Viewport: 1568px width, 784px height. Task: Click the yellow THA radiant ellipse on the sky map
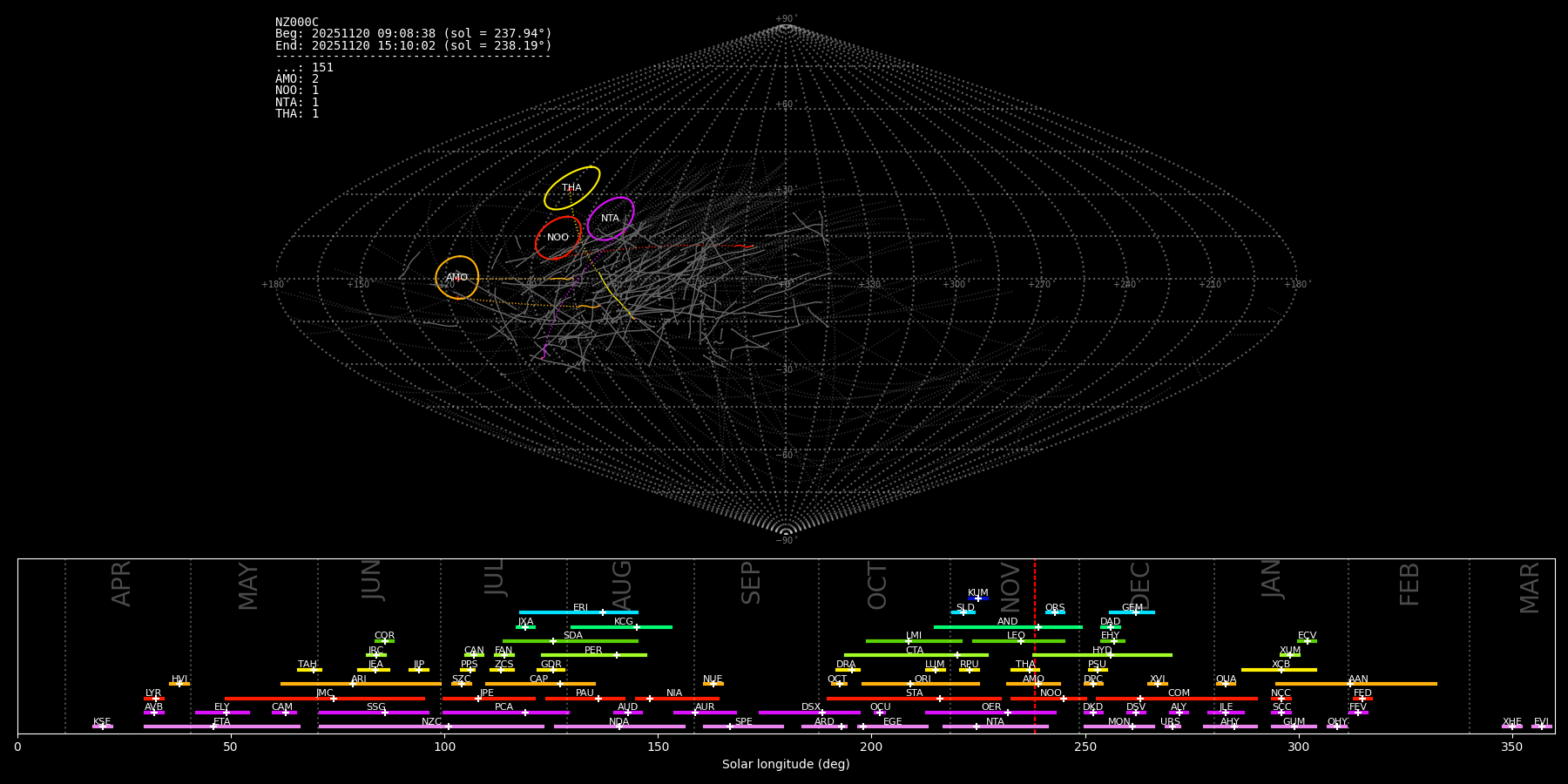coord(572,188)
